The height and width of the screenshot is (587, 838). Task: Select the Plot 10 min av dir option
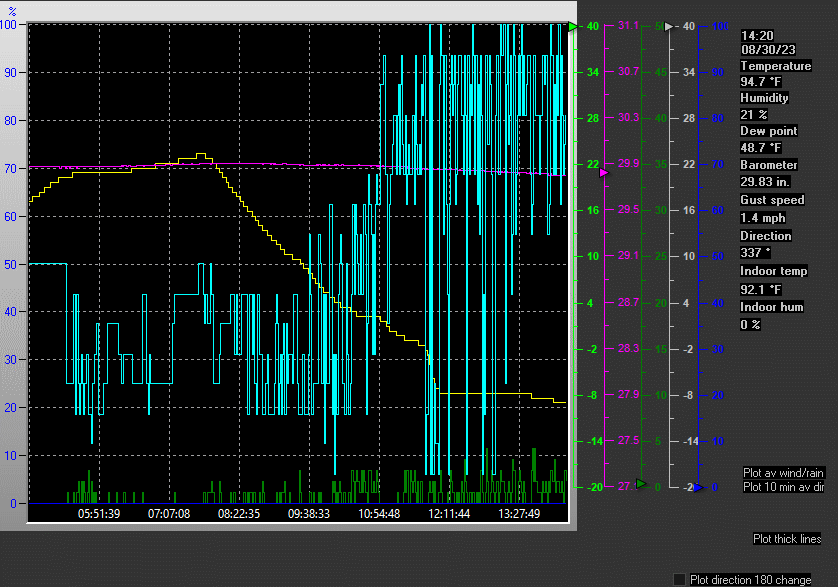[783, 487]
